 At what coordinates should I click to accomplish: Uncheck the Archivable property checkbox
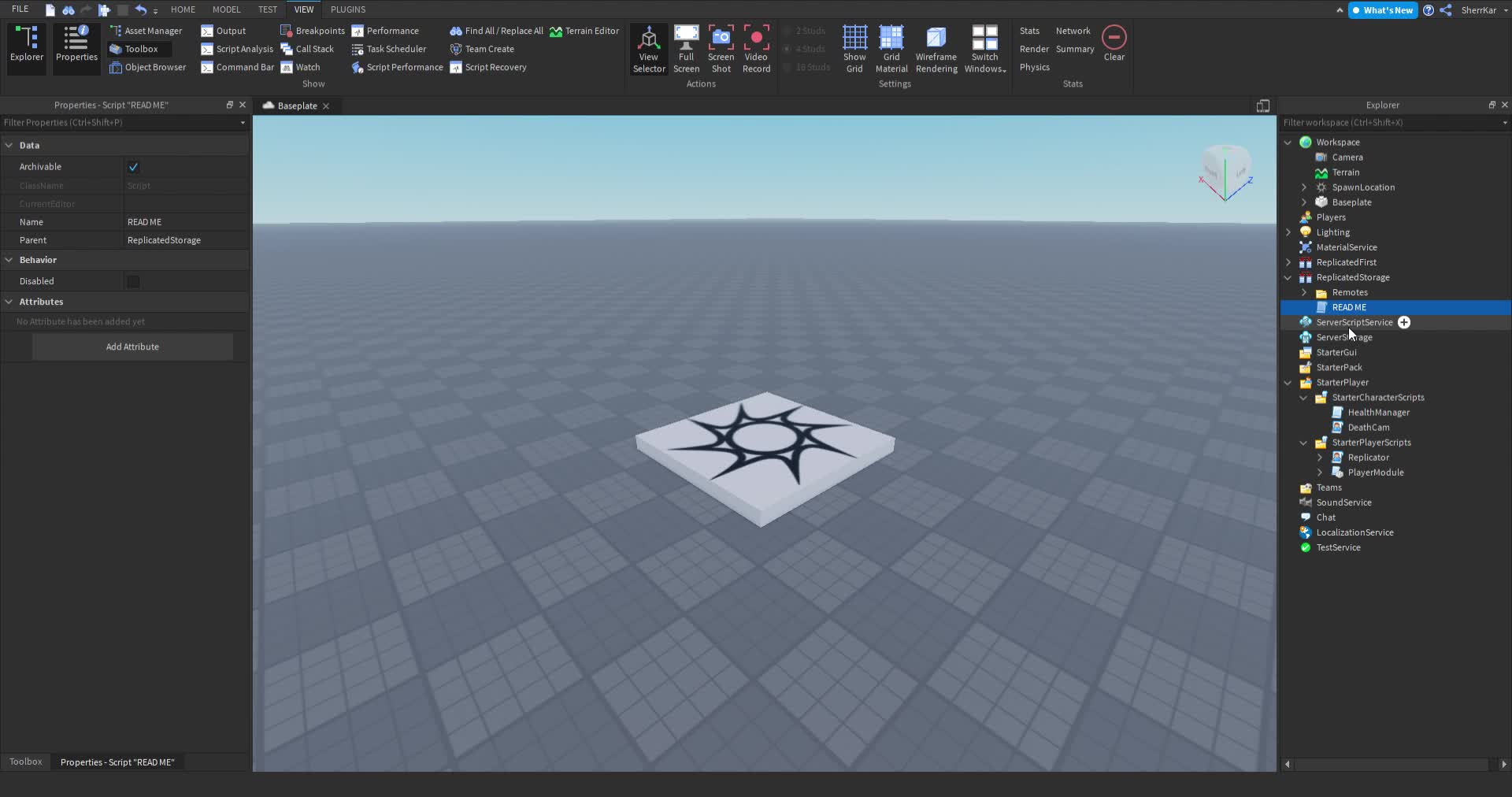(133, 167)
